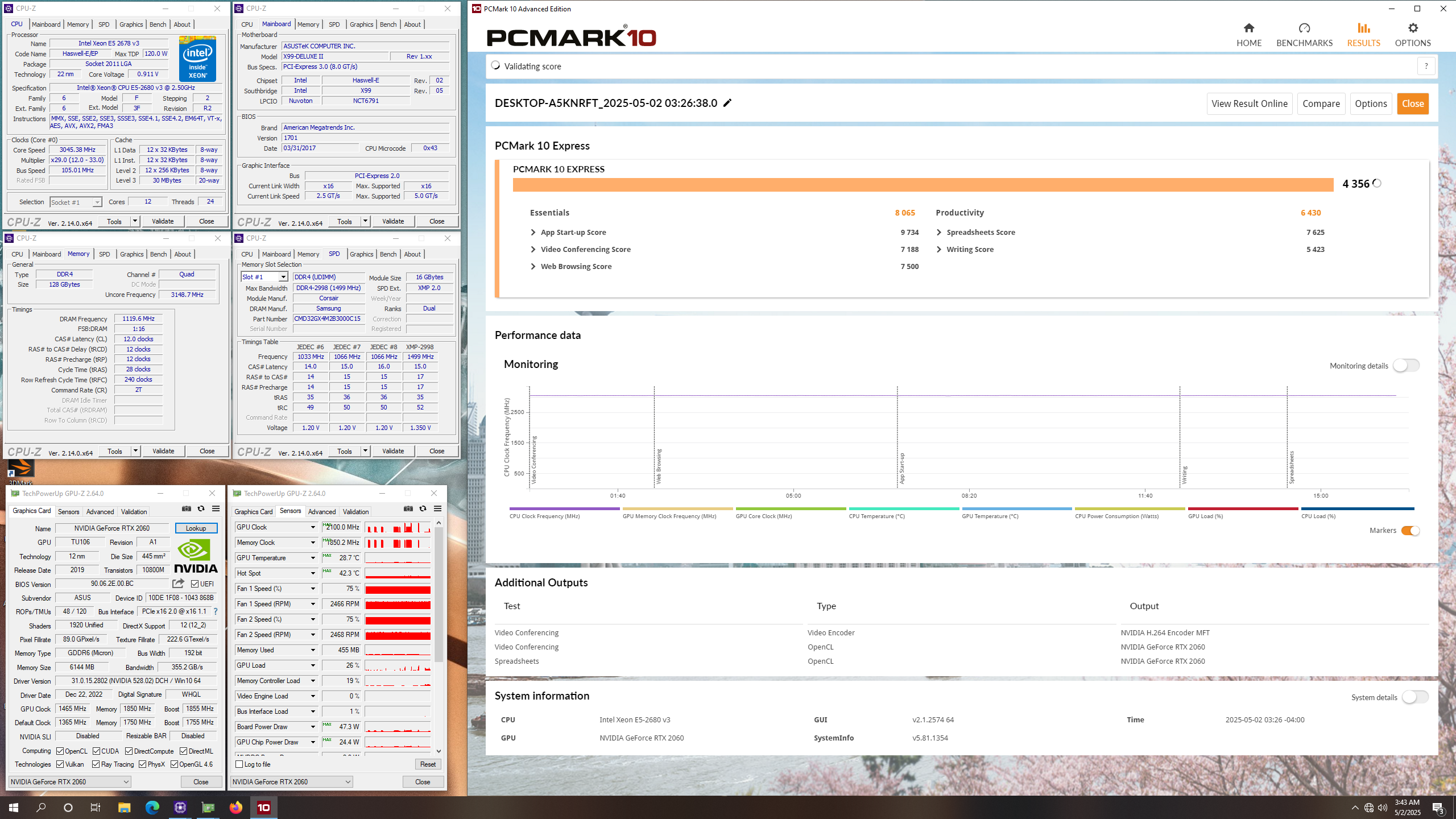Select Graphics tab in SPD CPU-Z window

click(361, 254)
